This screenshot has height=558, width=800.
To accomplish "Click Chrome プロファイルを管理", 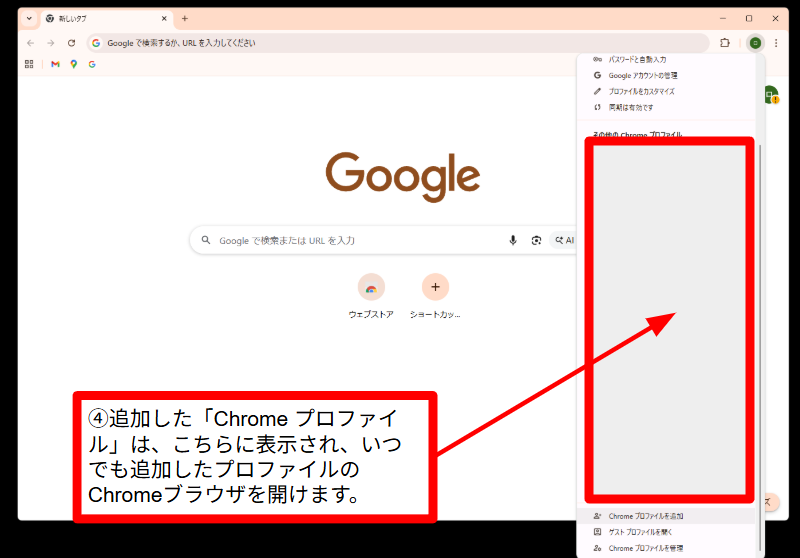I will [x=645, y=548].
